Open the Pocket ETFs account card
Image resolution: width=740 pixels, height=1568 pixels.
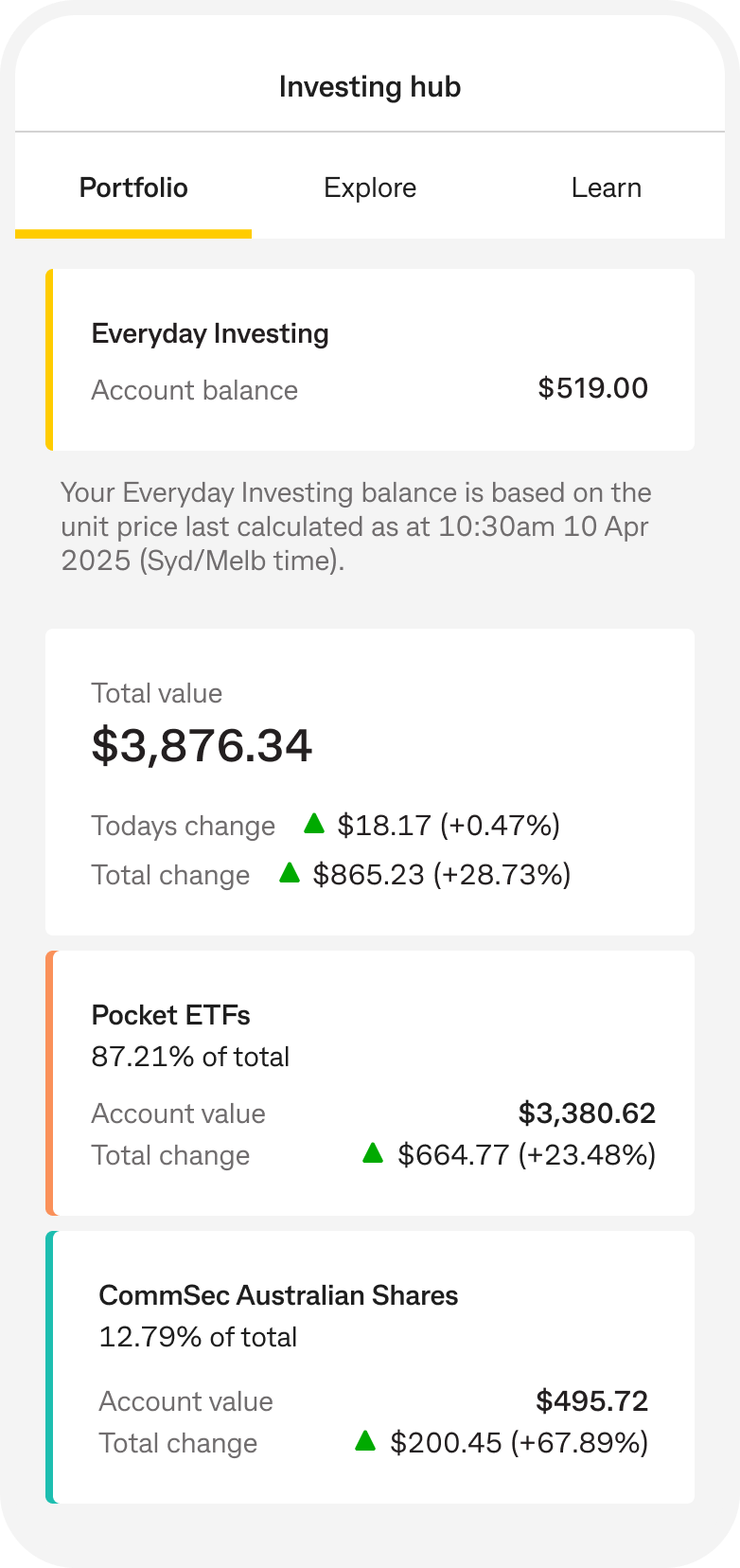pos(369,1082)
